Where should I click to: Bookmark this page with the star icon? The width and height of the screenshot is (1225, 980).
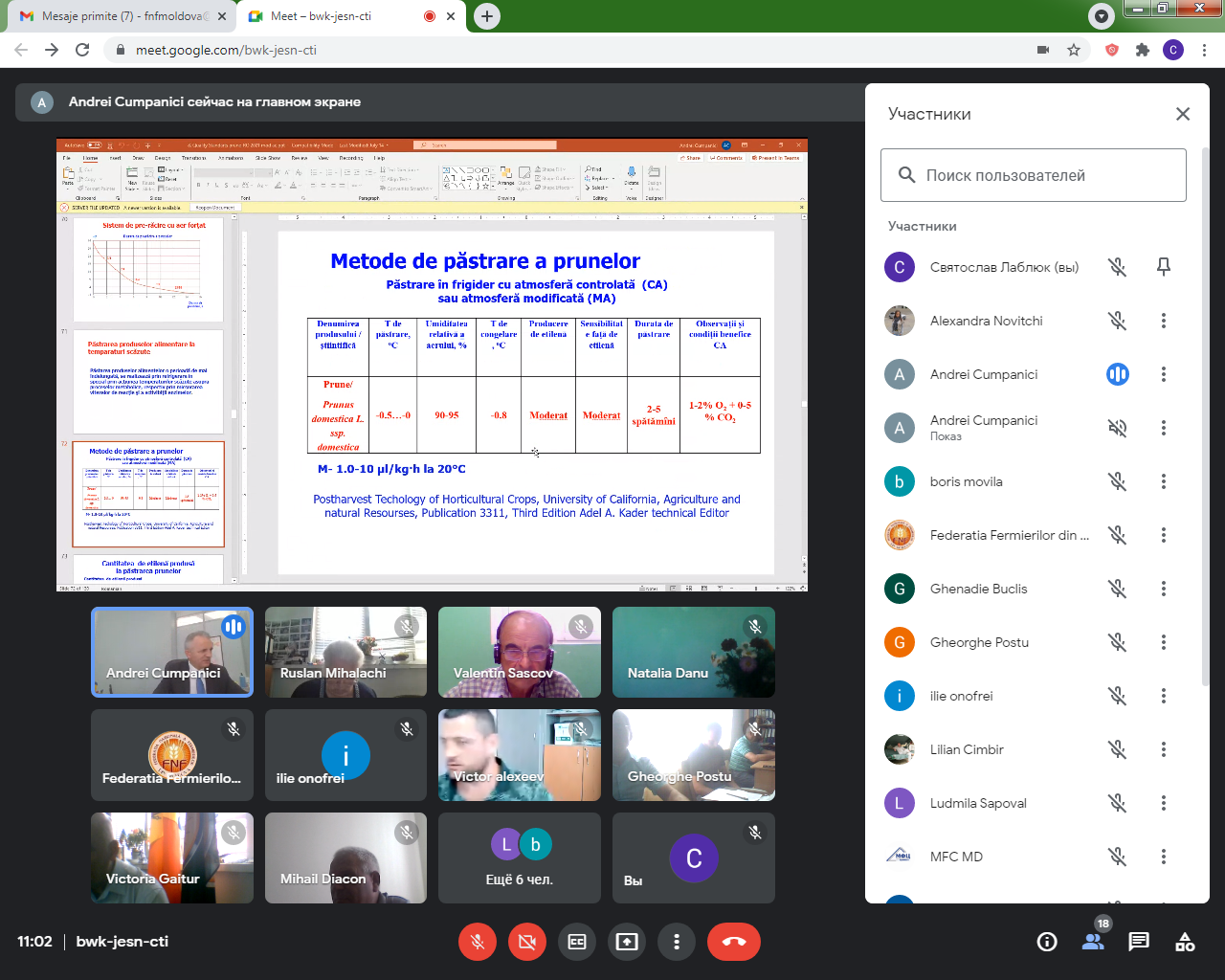1074,50
